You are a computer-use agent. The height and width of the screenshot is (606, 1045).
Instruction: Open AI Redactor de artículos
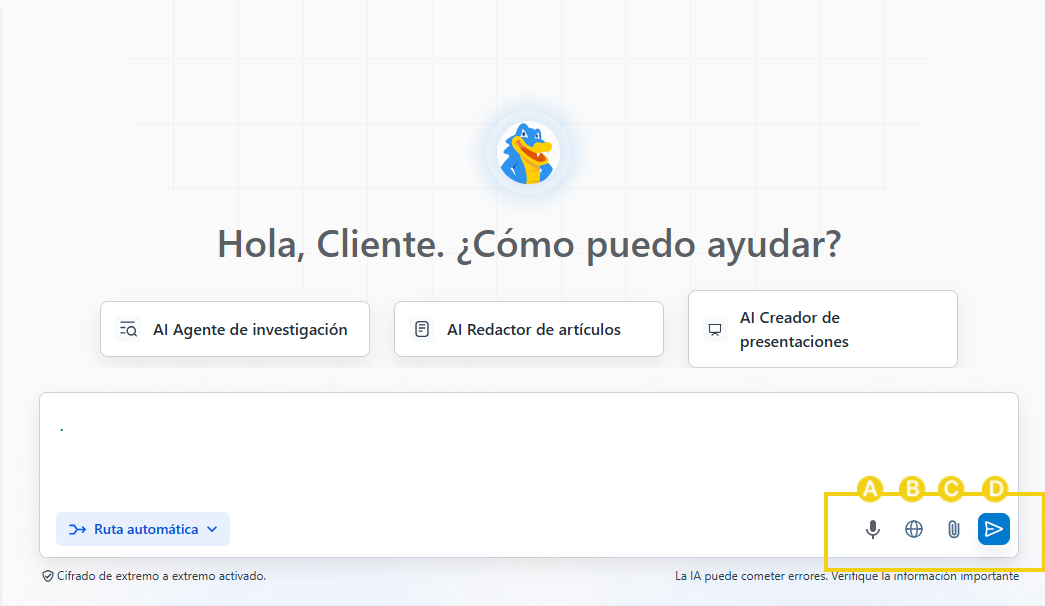(x=528, y=329)
